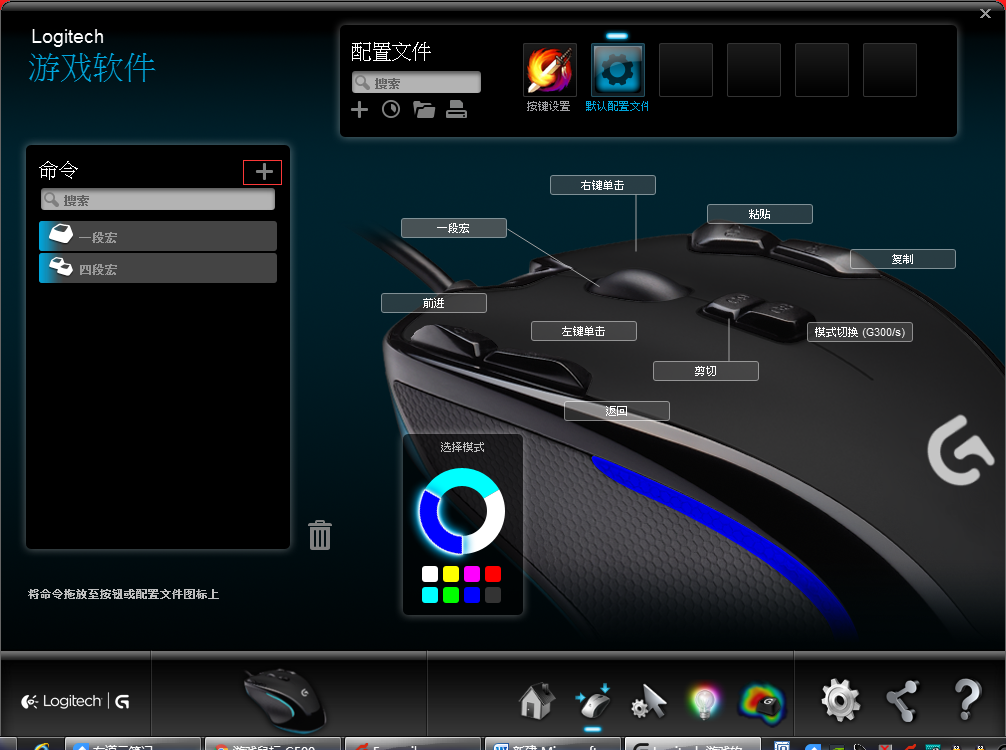Click the 左键单击 button label
This screenshot has width=1006, height=750.
(x=584, y=332)
